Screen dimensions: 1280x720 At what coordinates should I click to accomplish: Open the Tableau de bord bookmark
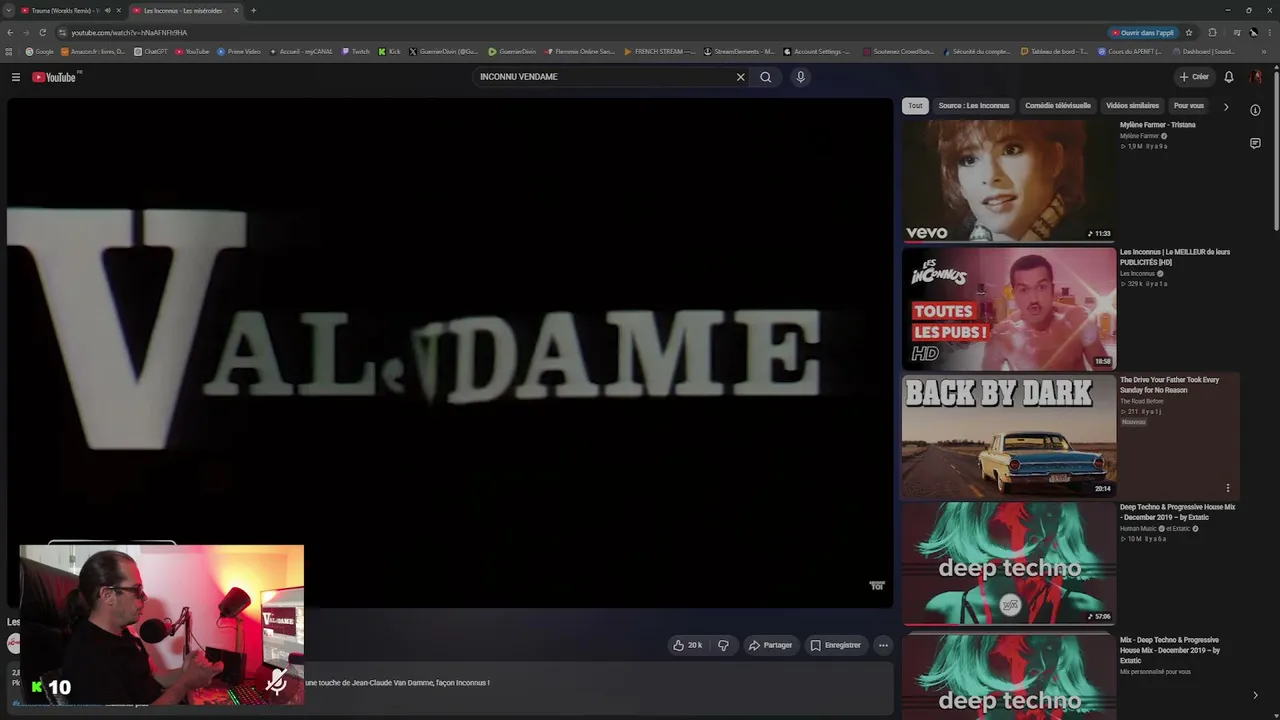tap(1054, 52)
